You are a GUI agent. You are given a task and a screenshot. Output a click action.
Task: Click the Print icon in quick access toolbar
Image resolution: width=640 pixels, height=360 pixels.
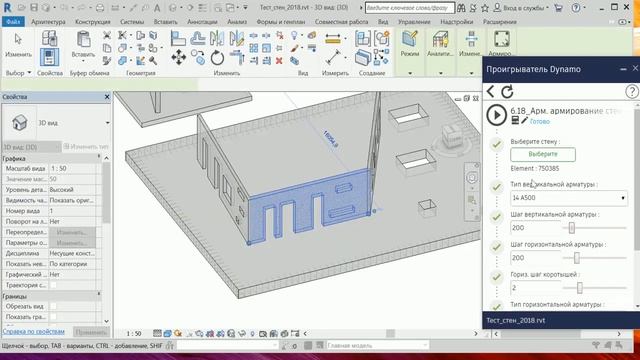(100, 7)
